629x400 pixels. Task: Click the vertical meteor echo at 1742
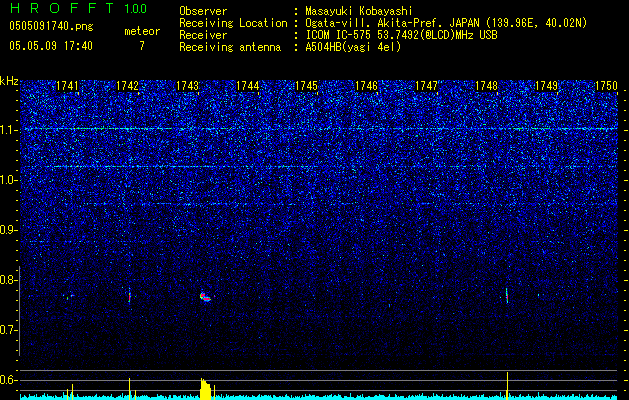click(x=129, y=295)
